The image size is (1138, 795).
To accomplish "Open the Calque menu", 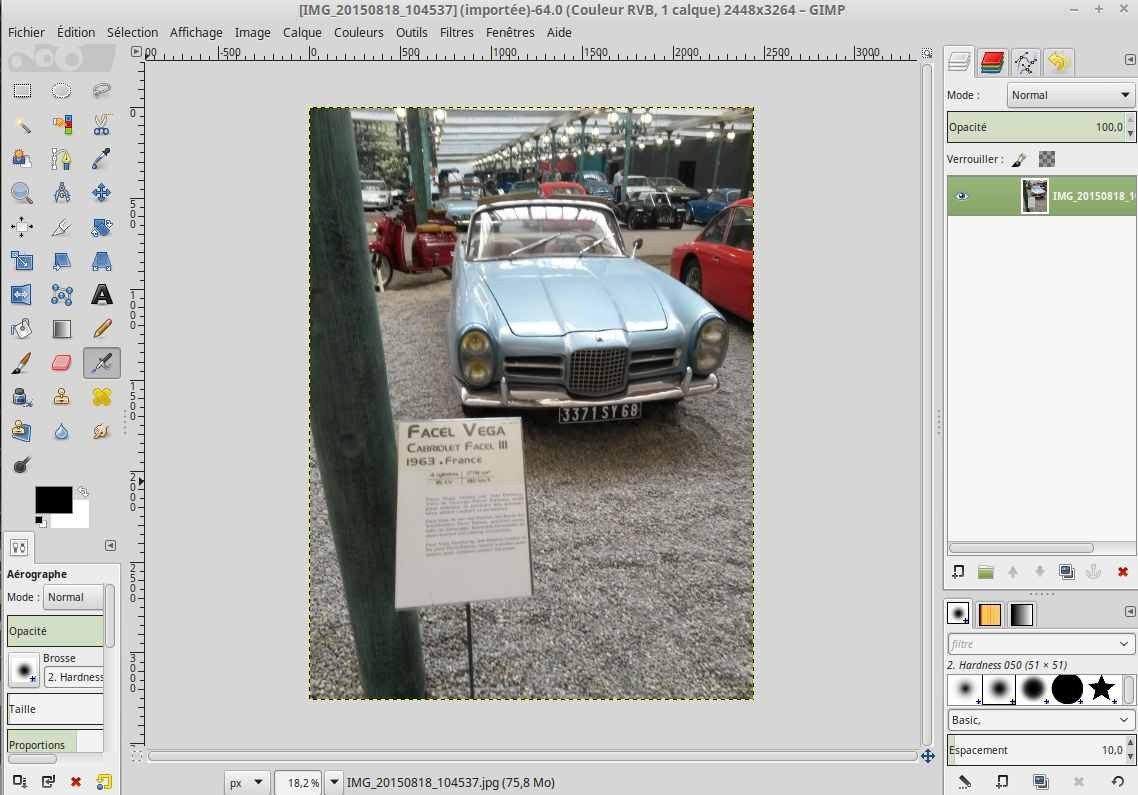I will [x=302, y=32].
